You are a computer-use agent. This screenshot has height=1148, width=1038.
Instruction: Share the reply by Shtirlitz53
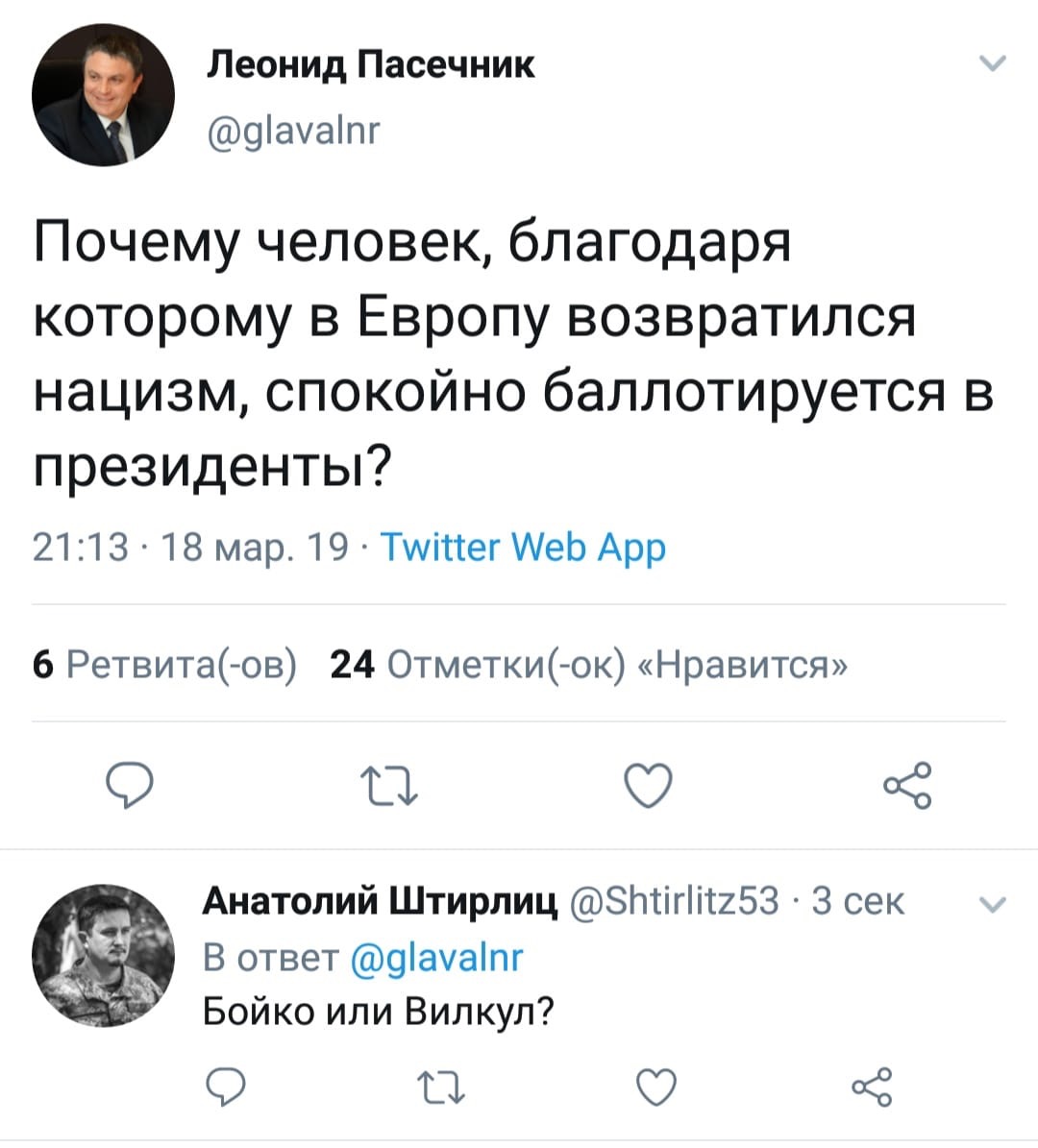click(x=873, y=1087)
